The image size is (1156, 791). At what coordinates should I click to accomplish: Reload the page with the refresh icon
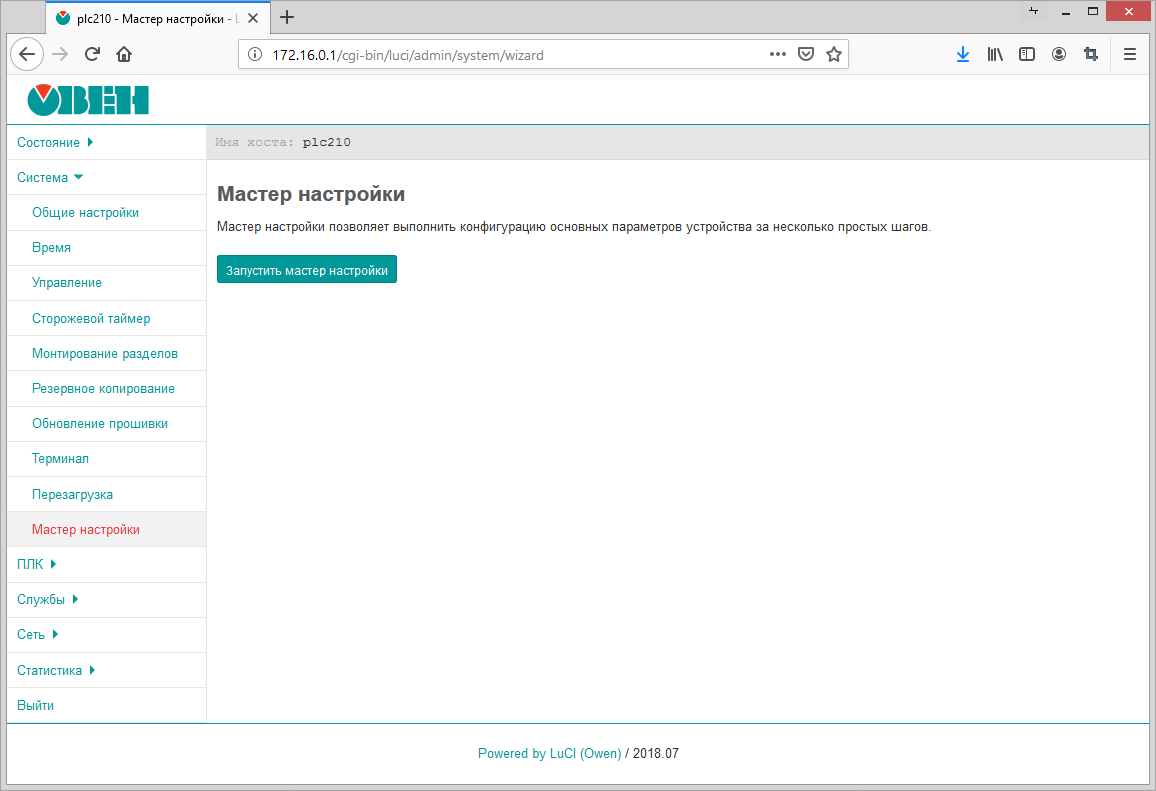92,55
